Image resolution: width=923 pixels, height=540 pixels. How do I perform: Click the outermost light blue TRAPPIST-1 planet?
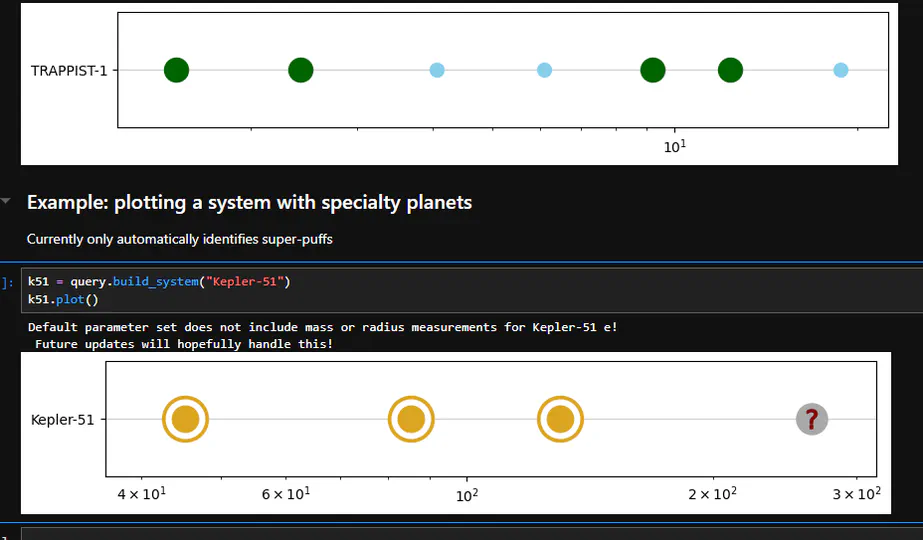(841, 70)
